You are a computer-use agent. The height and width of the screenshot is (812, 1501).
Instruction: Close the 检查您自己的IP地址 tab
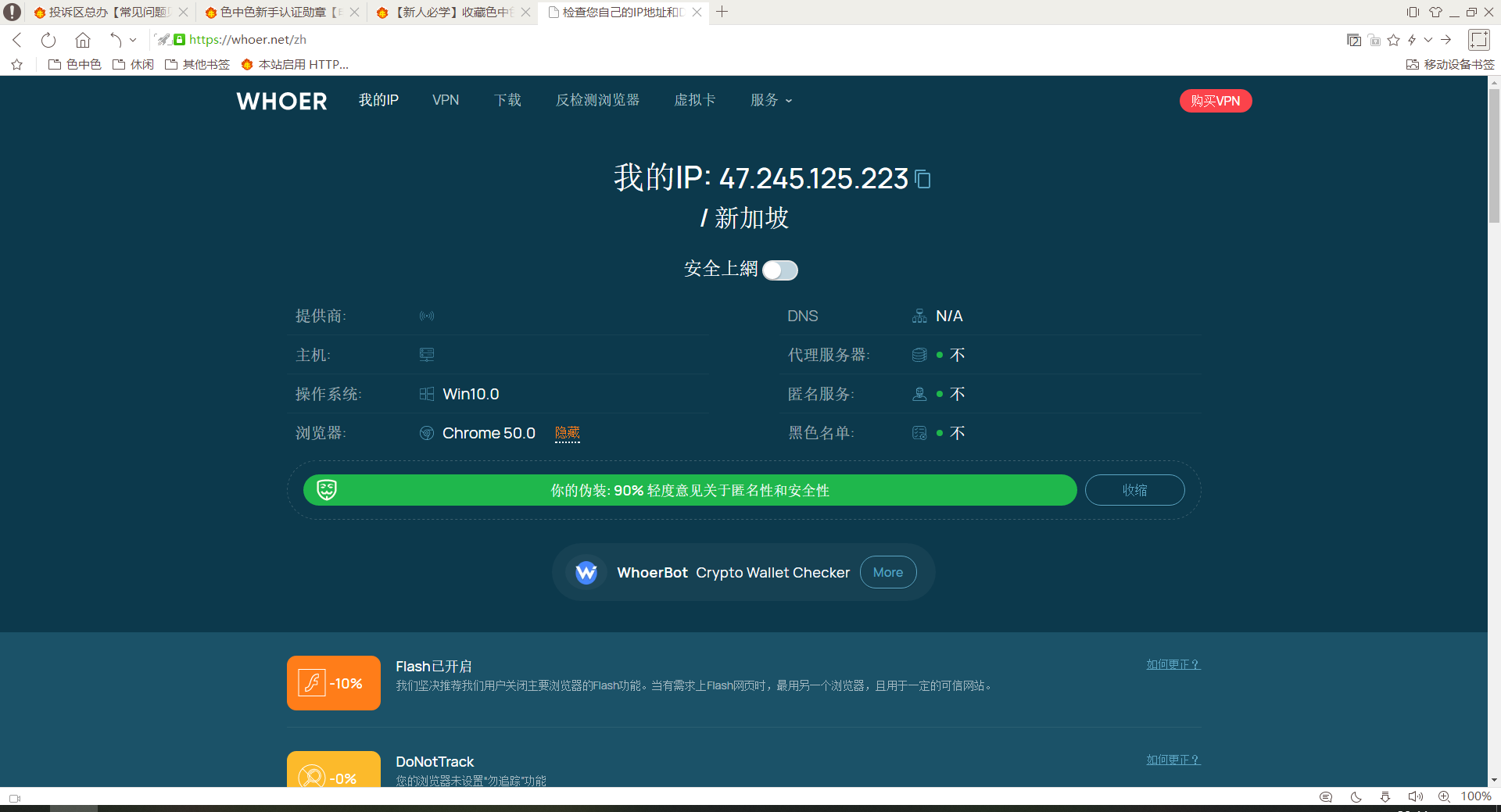697,13
